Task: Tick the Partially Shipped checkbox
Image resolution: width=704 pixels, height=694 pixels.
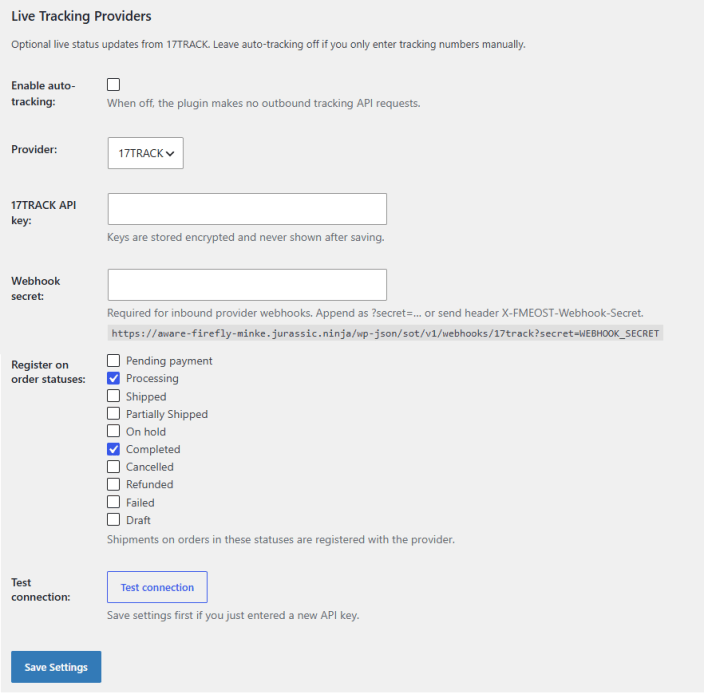Action: pos(114,413)
